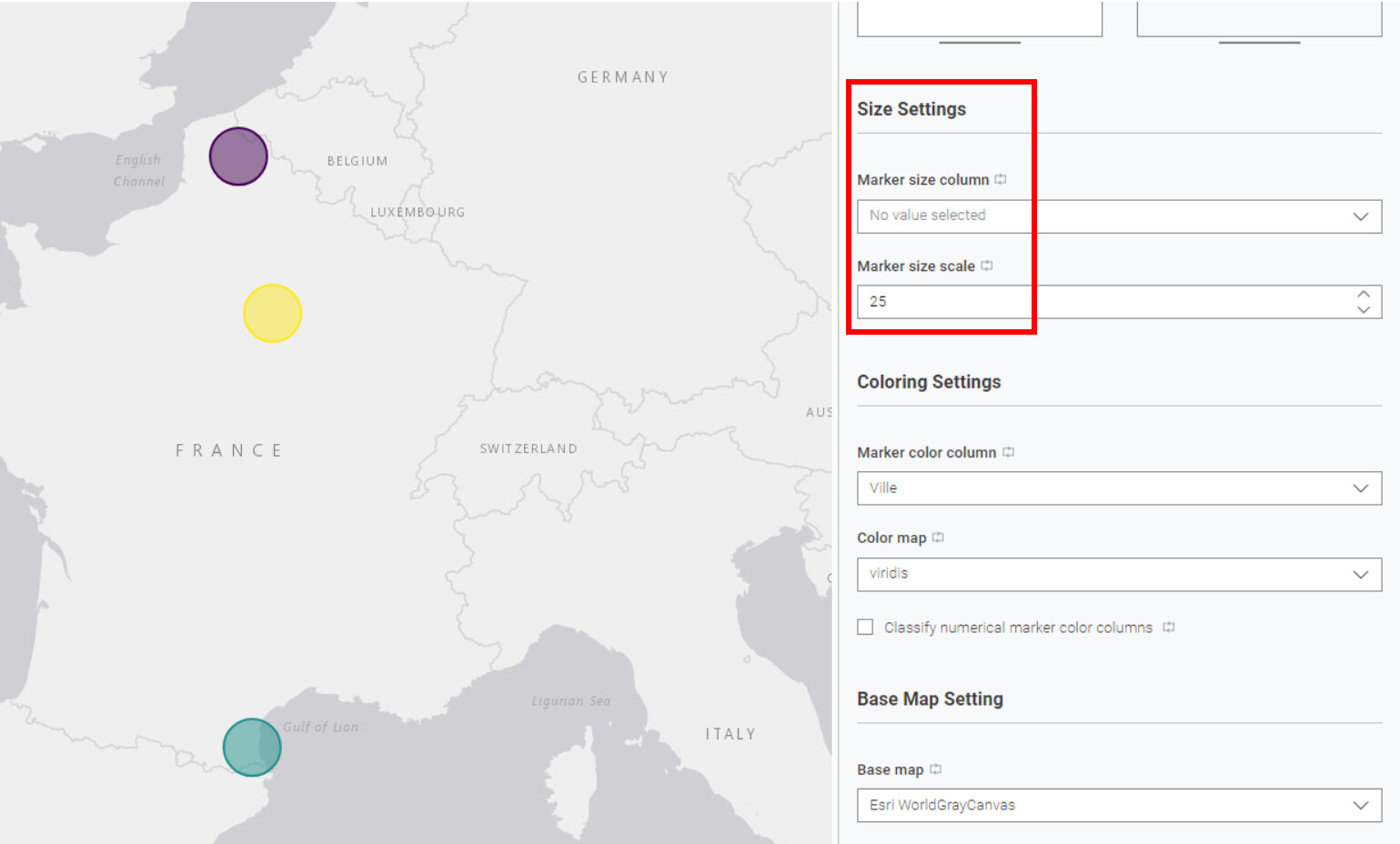The width and height of the screenshot is (1400, 844).
Task: Open the Marker color column dropdown
Action: click(1119, 488)
